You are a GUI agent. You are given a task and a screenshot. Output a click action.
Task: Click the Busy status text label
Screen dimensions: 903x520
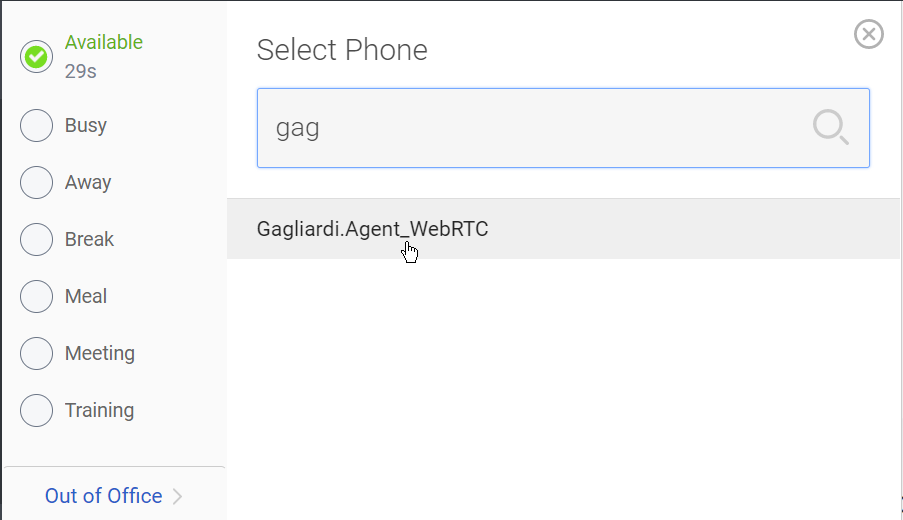point(86,125)
